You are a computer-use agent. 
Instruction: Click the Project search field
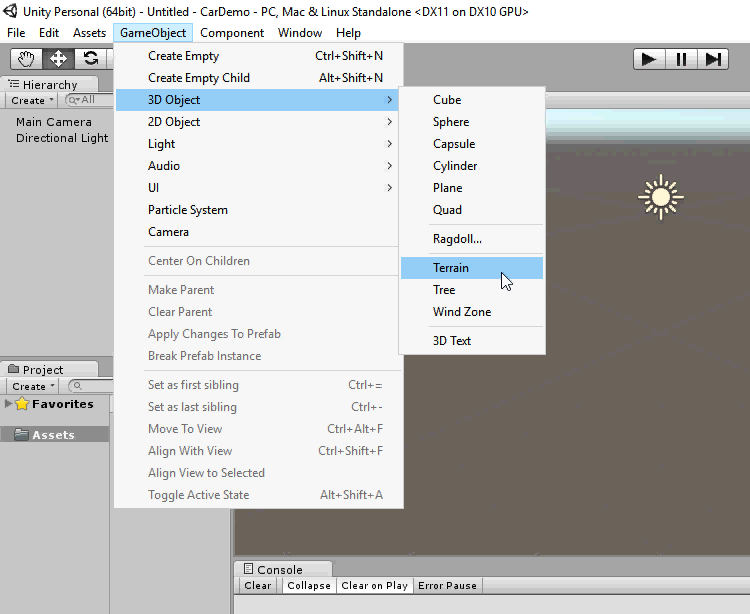92,386
